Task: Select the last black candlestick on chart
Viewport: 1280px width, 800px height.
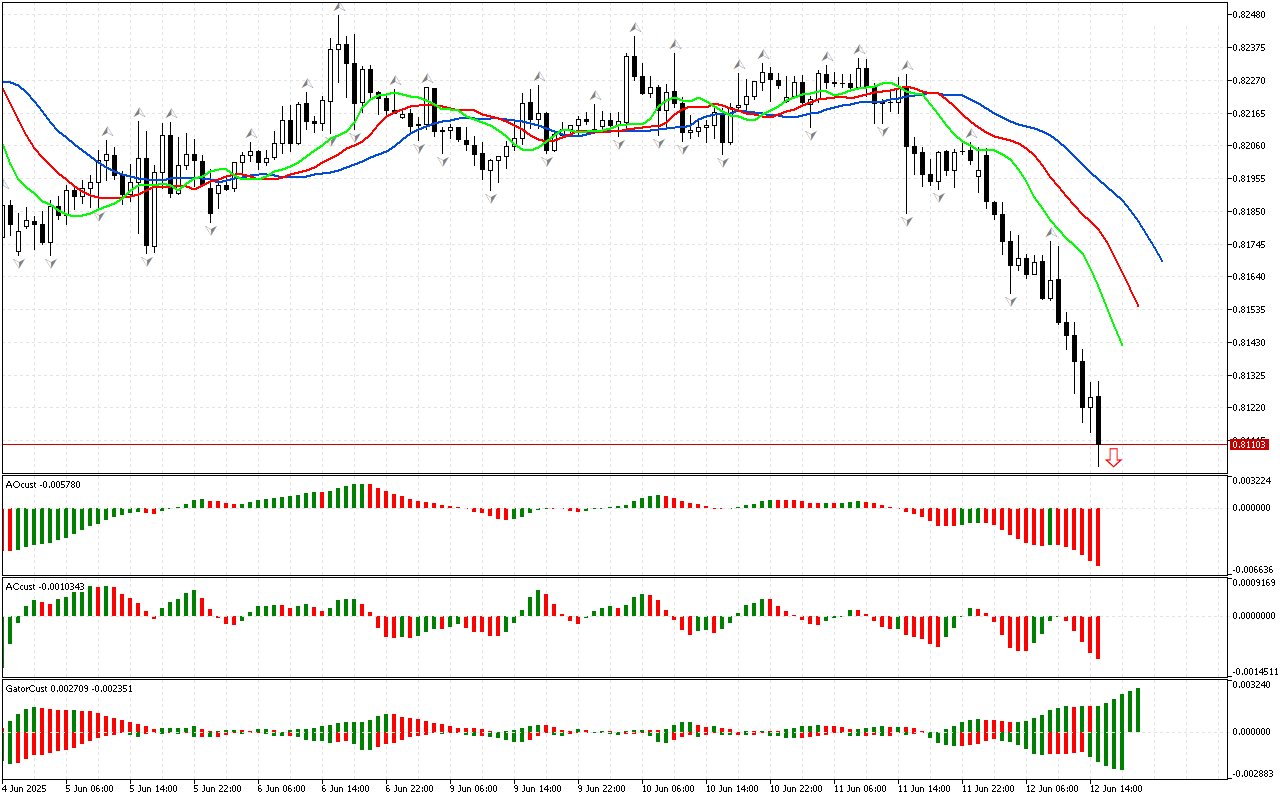Action: click(1098, 420)
